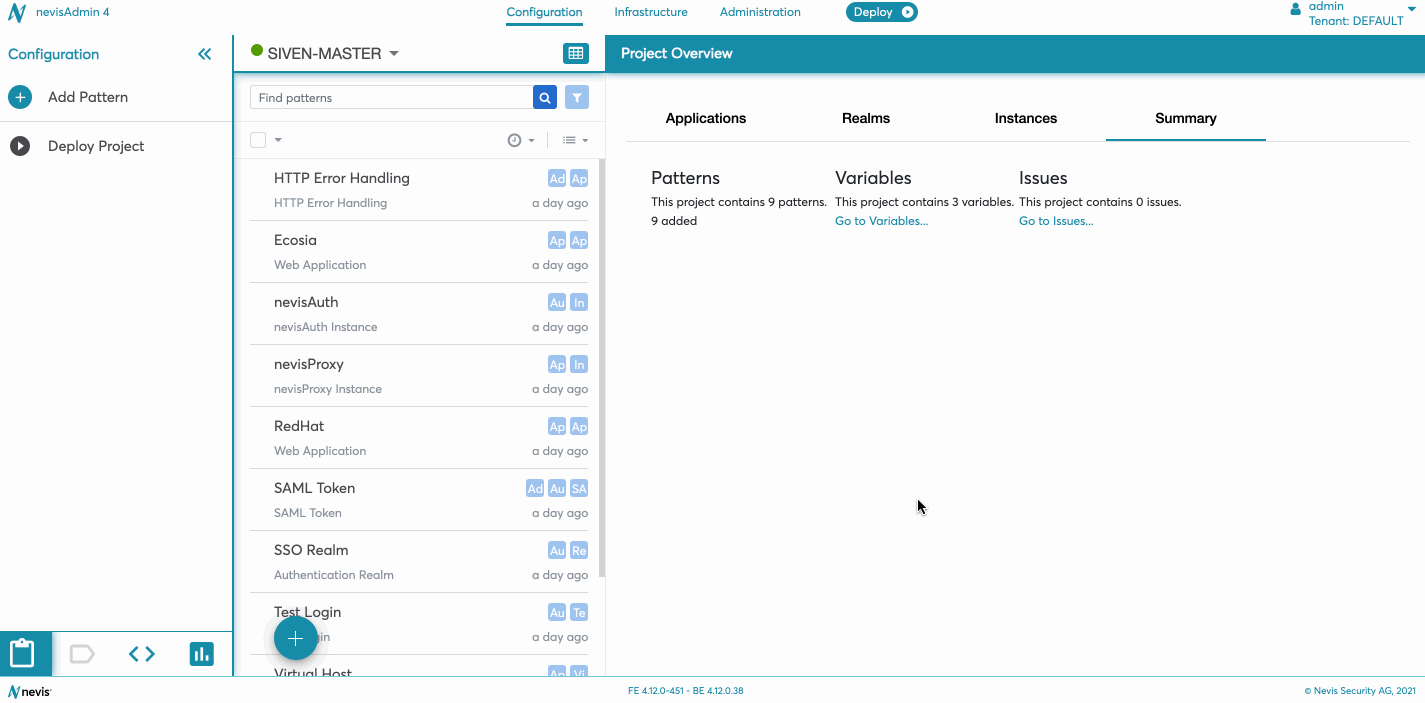Click the floating plus add button

[296, 638]
